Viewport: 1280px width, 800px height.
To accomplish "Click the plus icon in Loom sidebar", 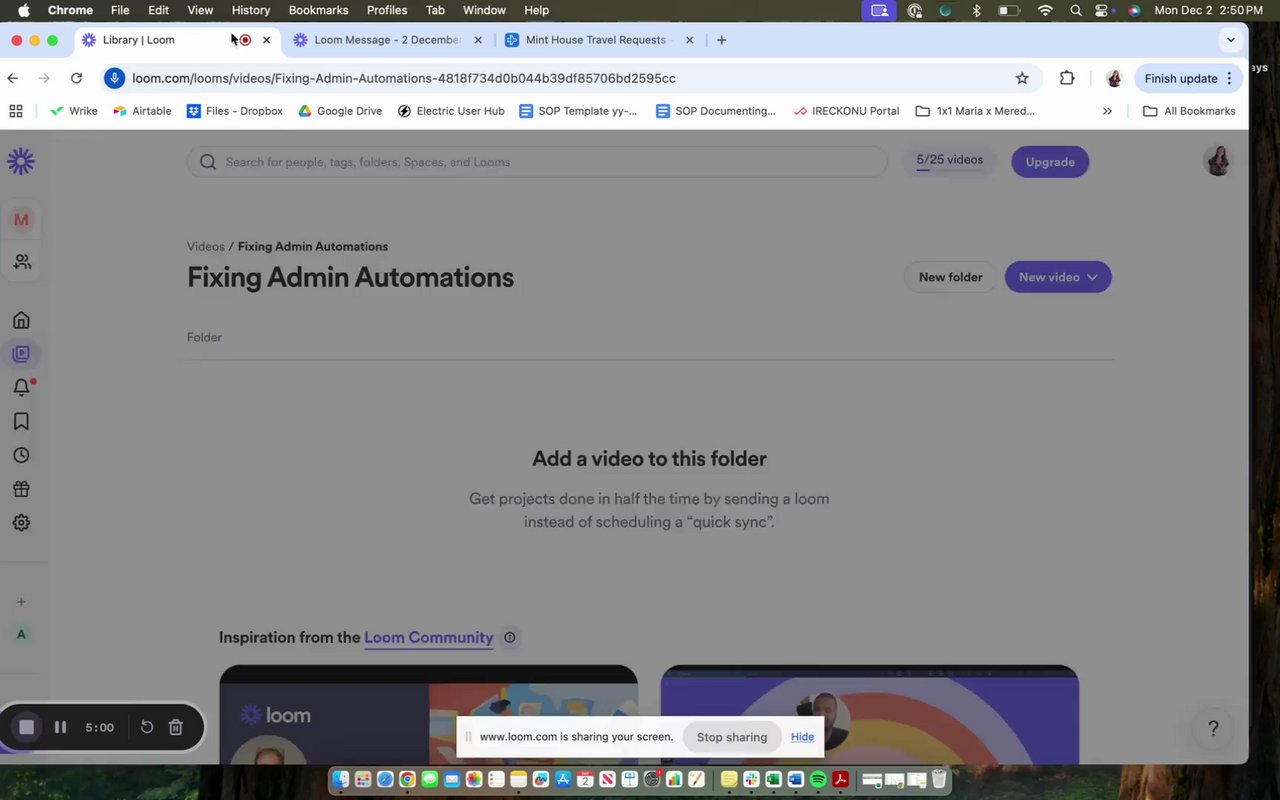I will [21, 602].
